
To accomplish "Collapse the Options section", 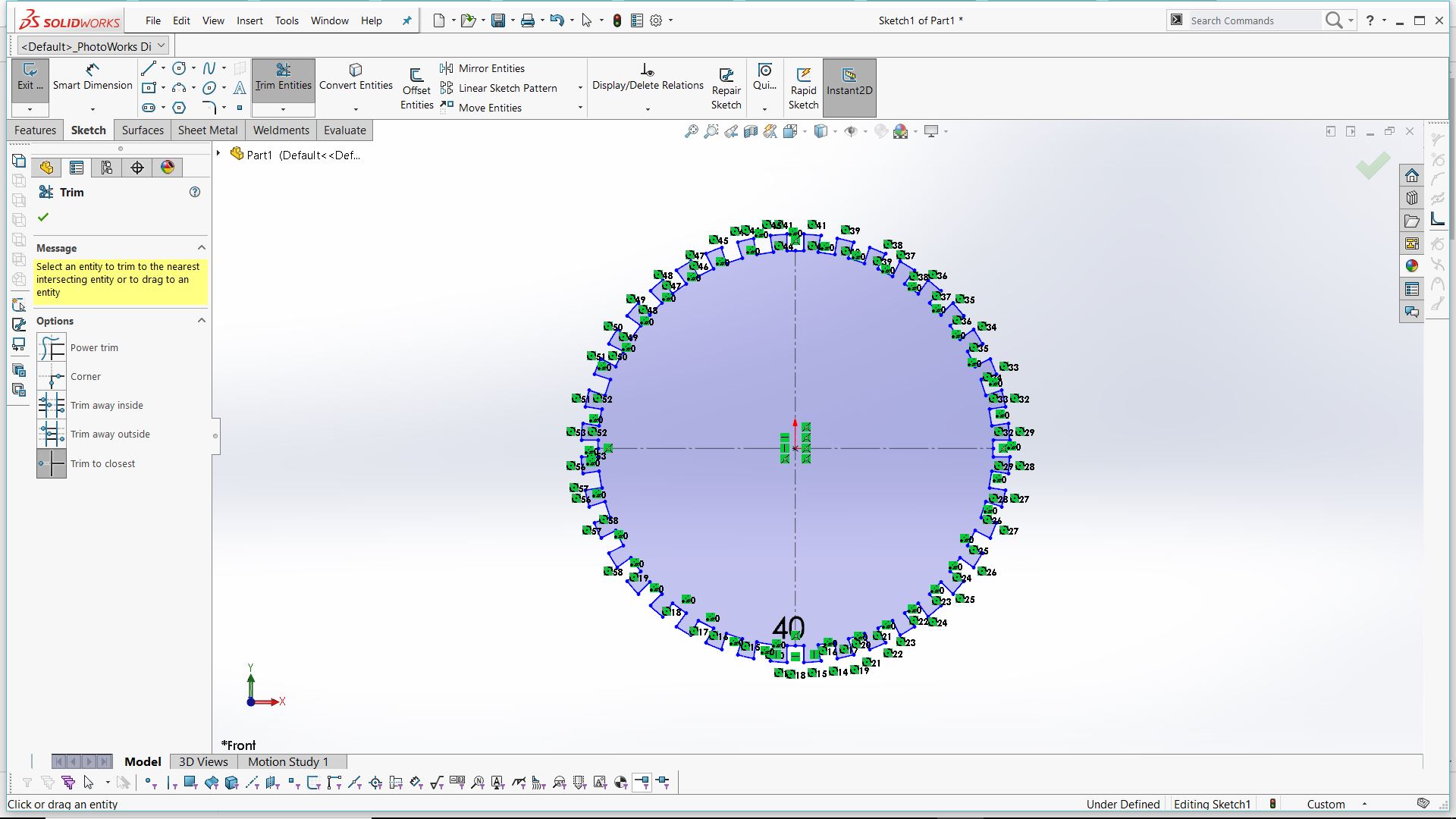I will pyautogui.click(x=202, y=321).
